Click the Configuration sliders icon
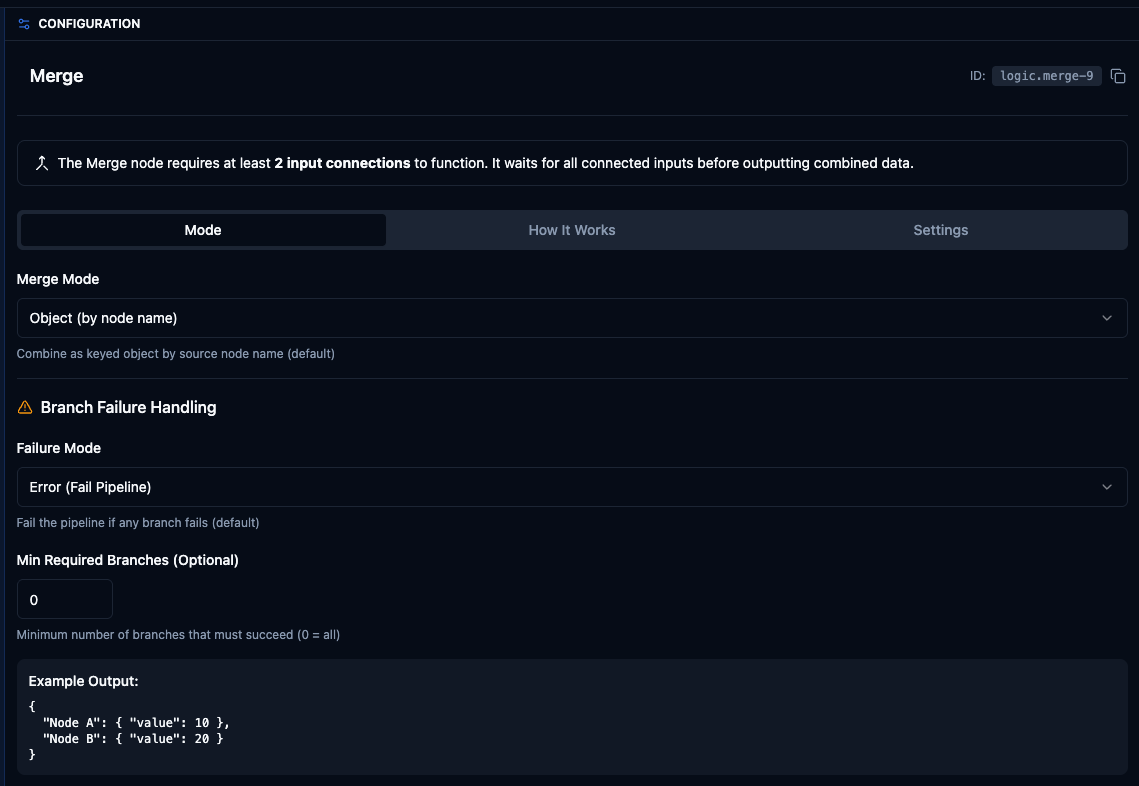This screenshot has width=1139, height=786. 25,24
